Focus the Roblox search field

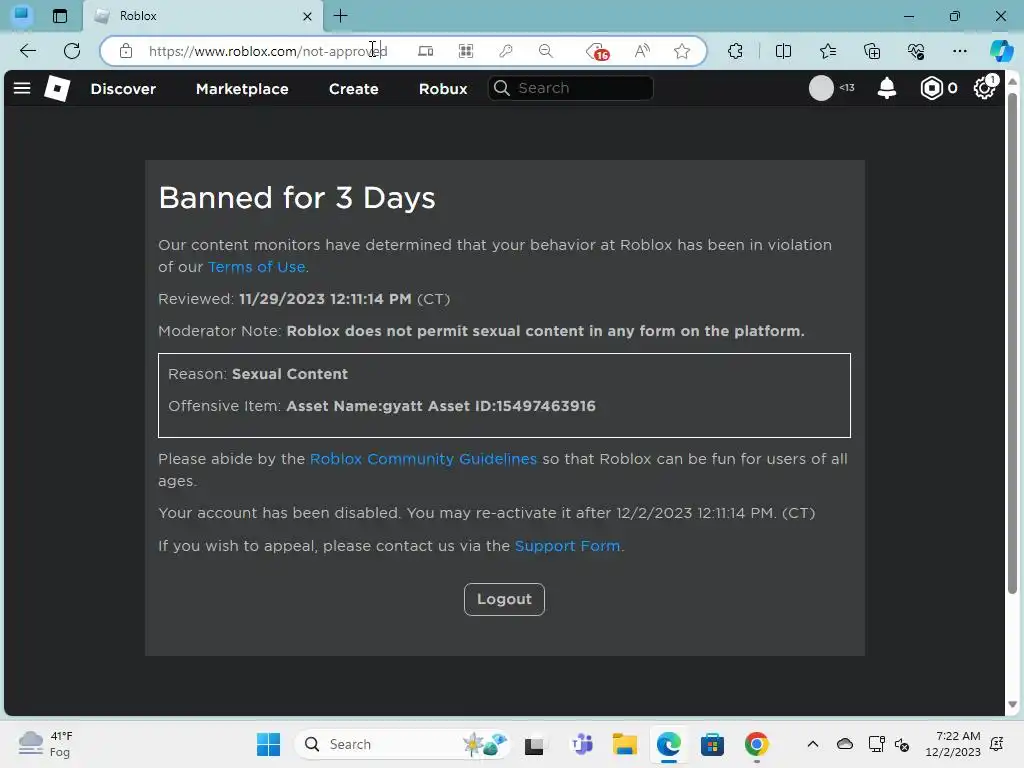pos(571,88)
